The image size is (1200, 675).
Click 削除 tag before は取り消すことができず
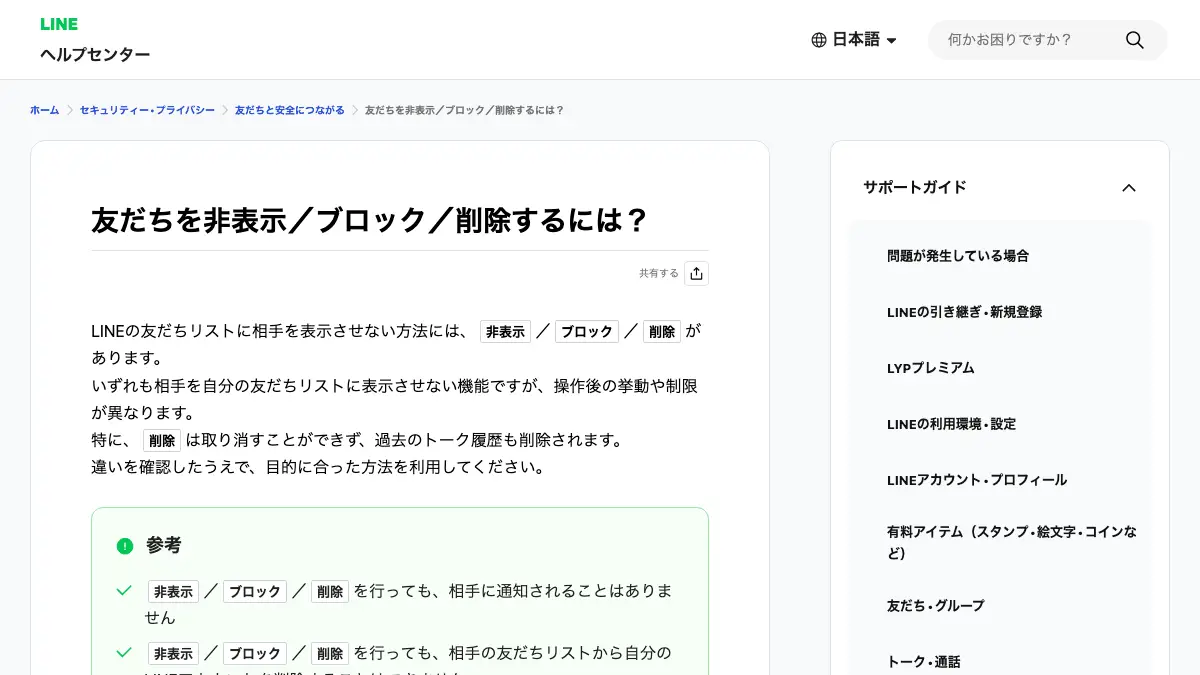tap(162, 440)
